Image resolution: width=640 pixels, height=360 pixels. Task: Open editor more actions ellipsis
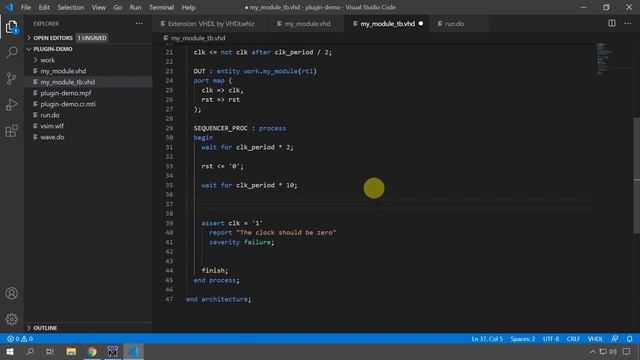coord(628,23)
